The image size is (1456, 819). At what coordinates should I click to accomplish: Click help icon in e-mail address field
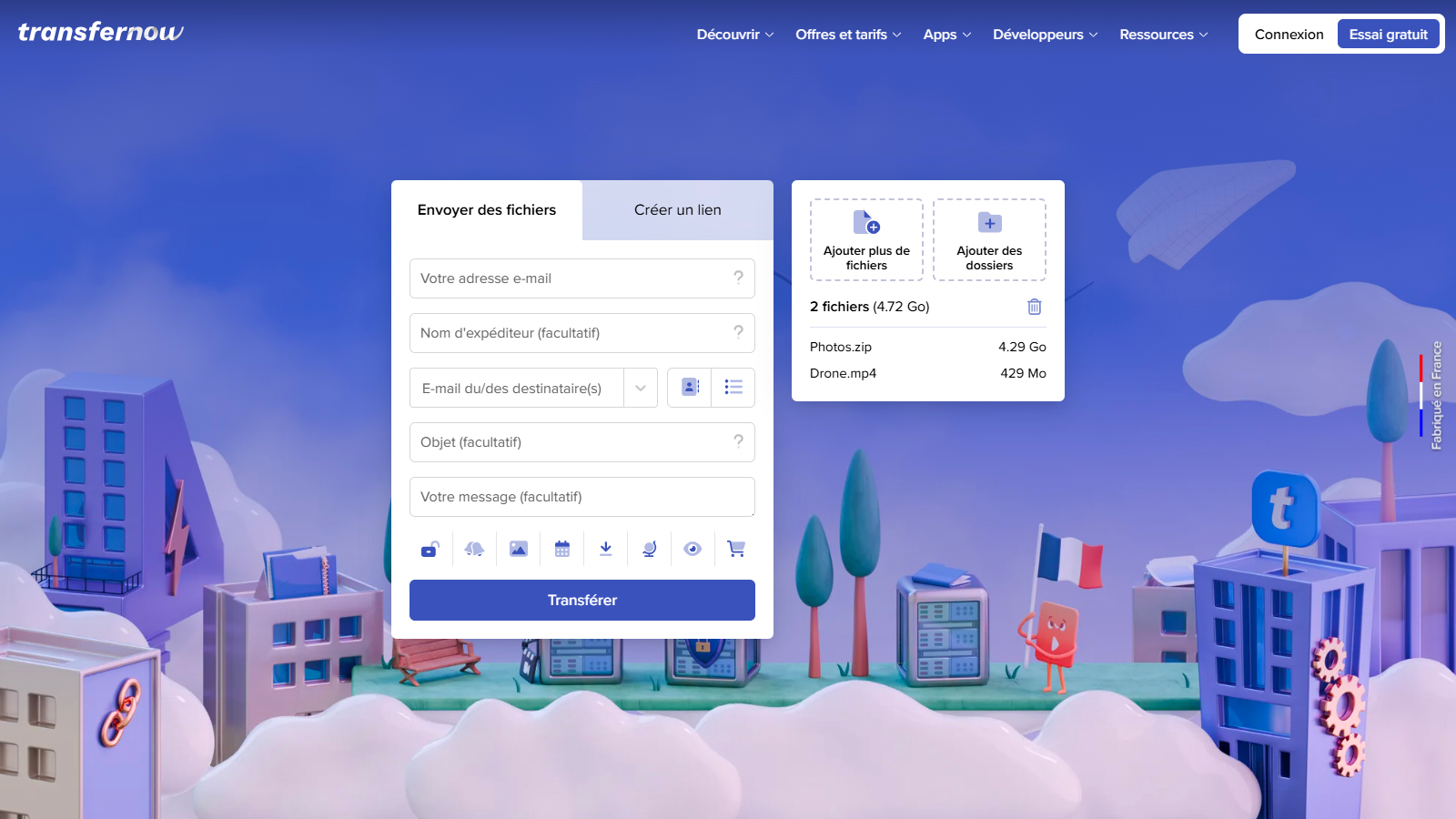pos(738,278)
